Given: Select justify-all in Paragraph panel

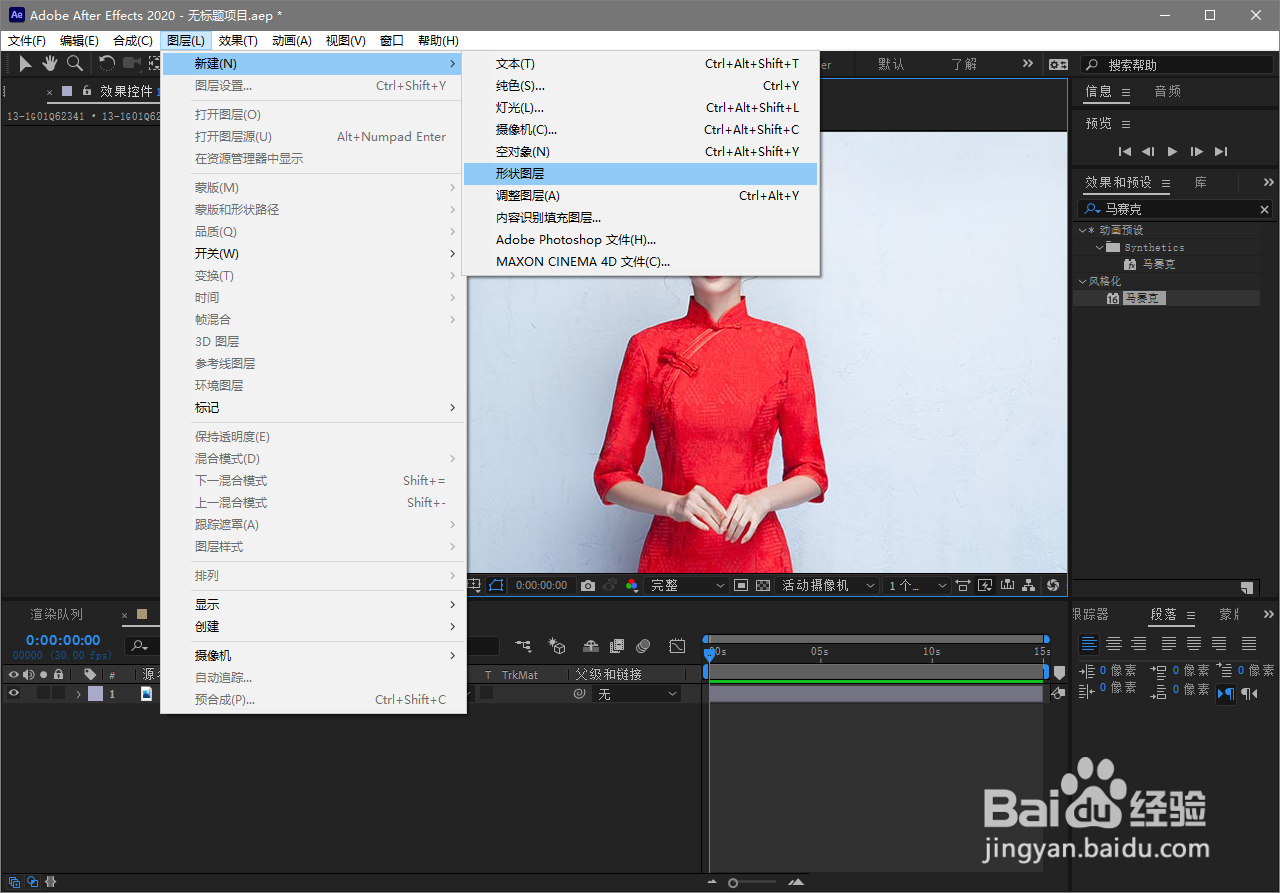Looking at the screenshot, I should (x=1249, y=644).
